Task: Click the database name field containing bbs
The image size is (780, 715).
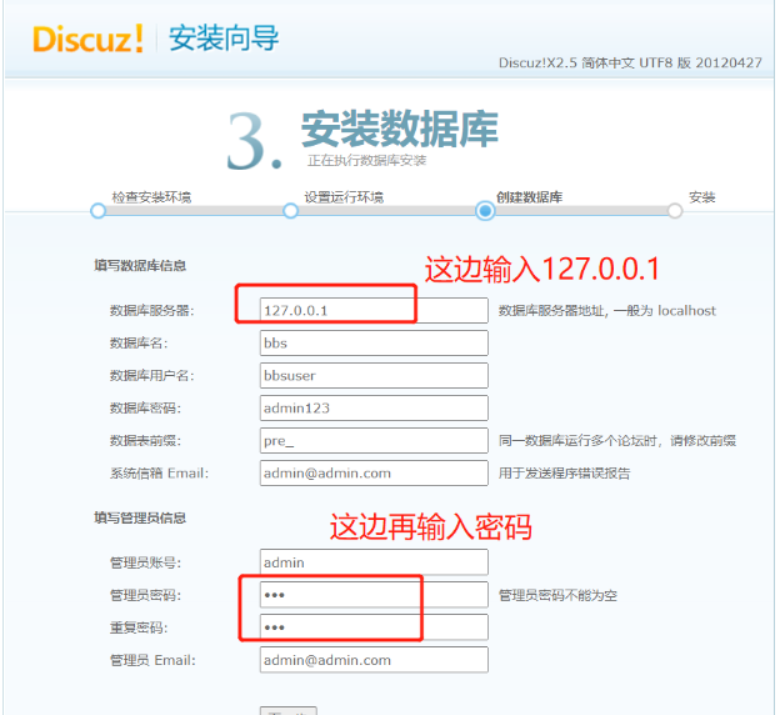Action: click(374, 343)
